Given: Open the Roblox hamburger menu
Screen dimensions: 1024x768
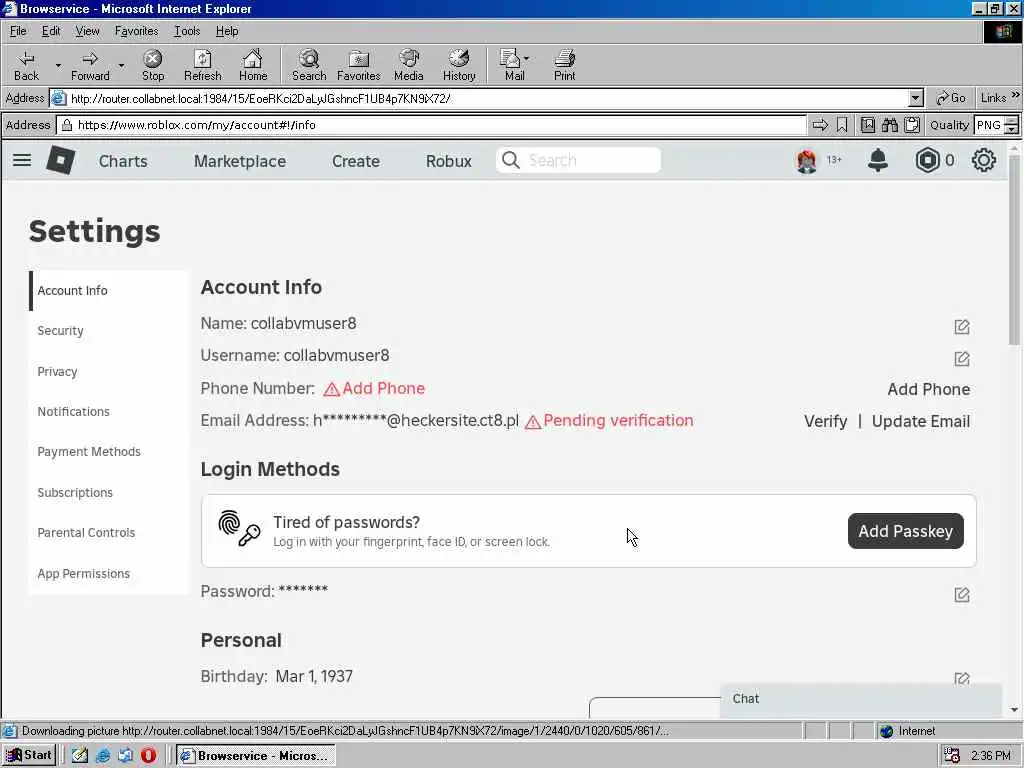Looking at the screenshot, I should pyautogui.click(x=22, y=160).
